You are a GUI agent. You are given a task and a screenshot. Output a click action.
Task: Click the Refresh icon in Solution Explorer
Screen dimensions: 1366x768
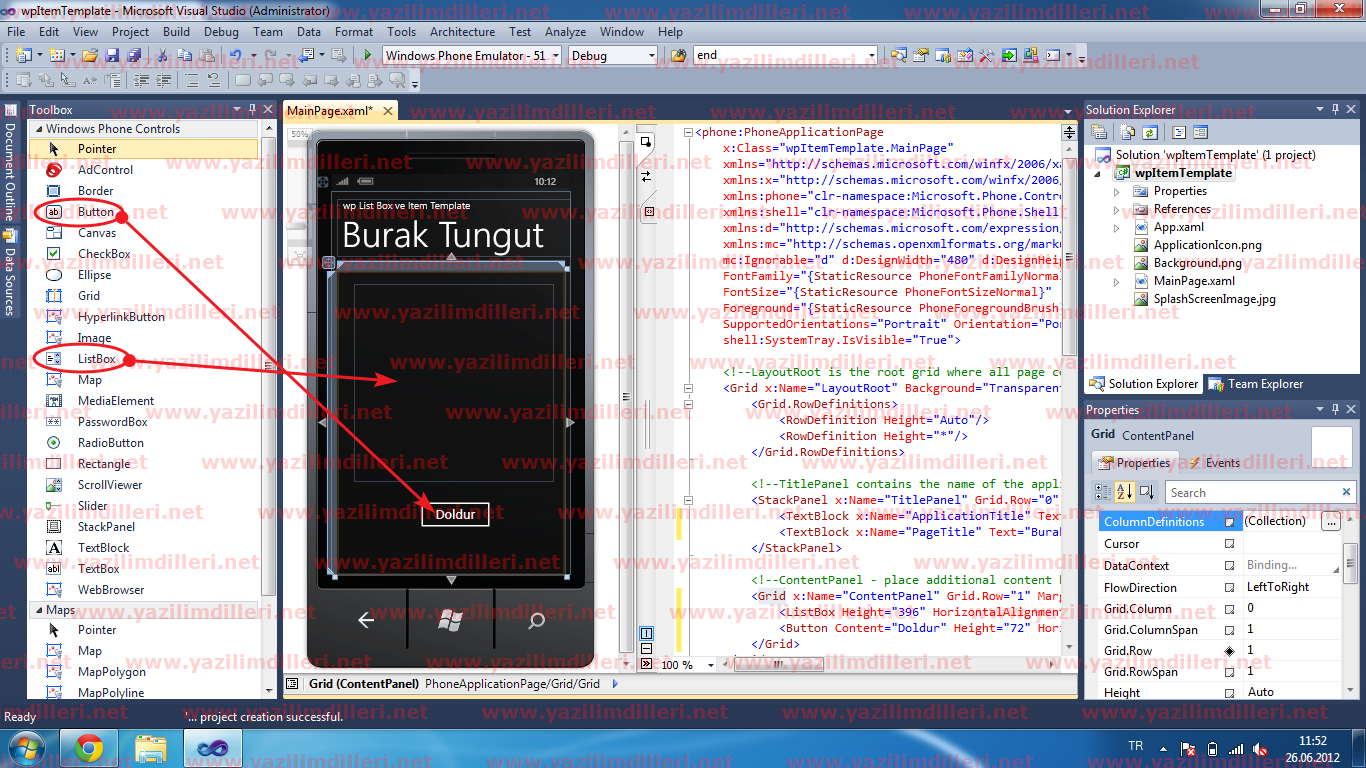coord(1152,131)
